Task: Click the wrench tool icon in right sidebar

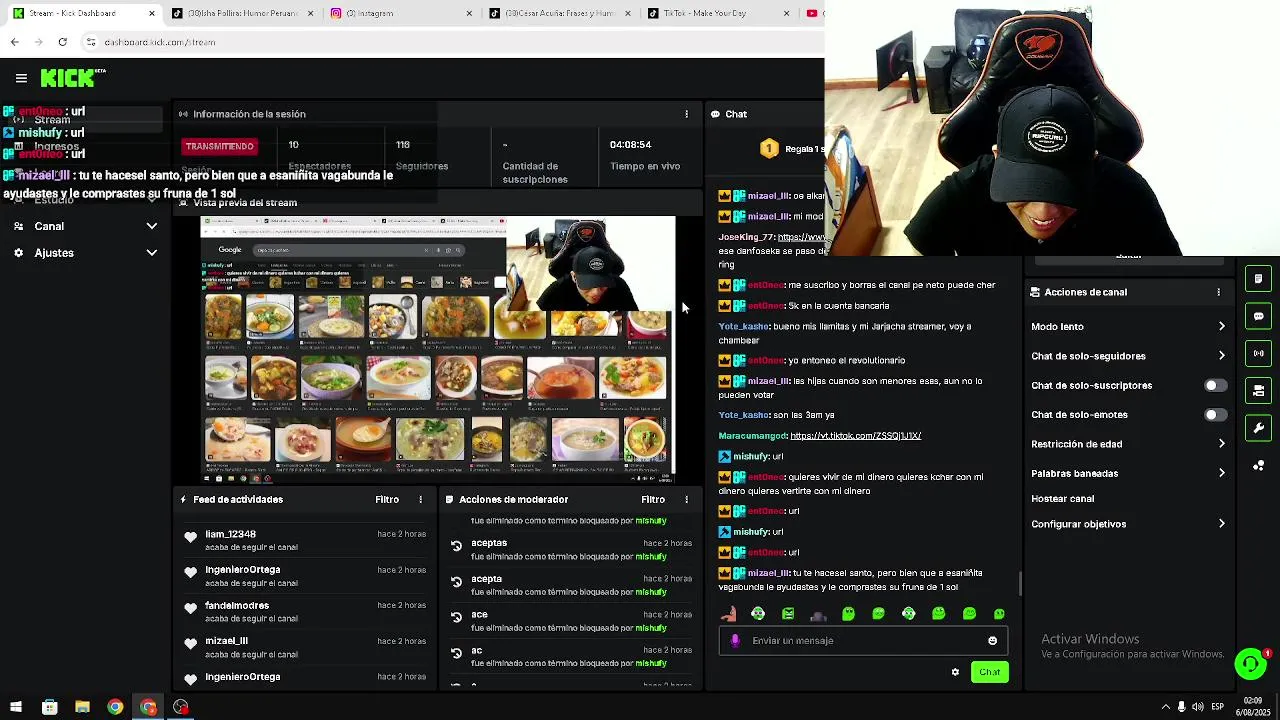Action: click(x=1258, y=428)
